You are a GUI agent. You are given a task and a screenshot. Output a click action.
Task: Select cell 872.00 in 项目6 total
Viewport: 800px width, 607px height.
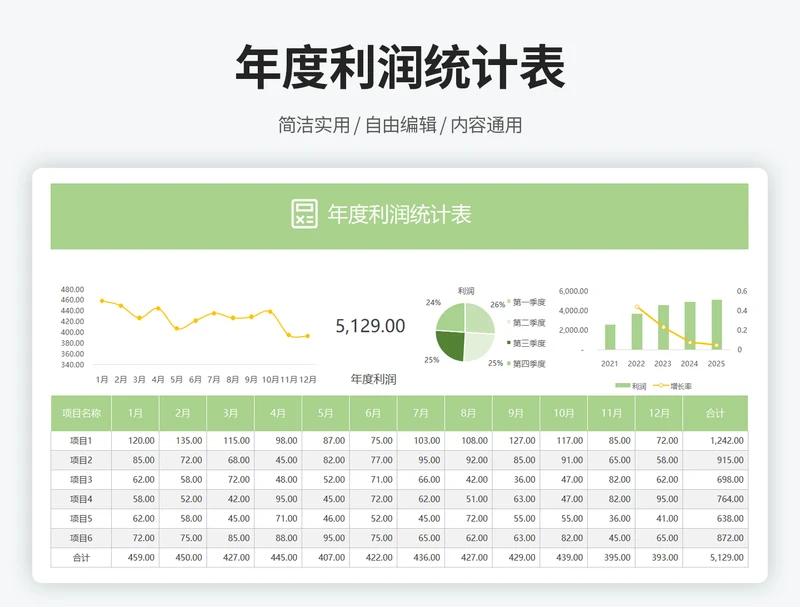coord(715,538)
